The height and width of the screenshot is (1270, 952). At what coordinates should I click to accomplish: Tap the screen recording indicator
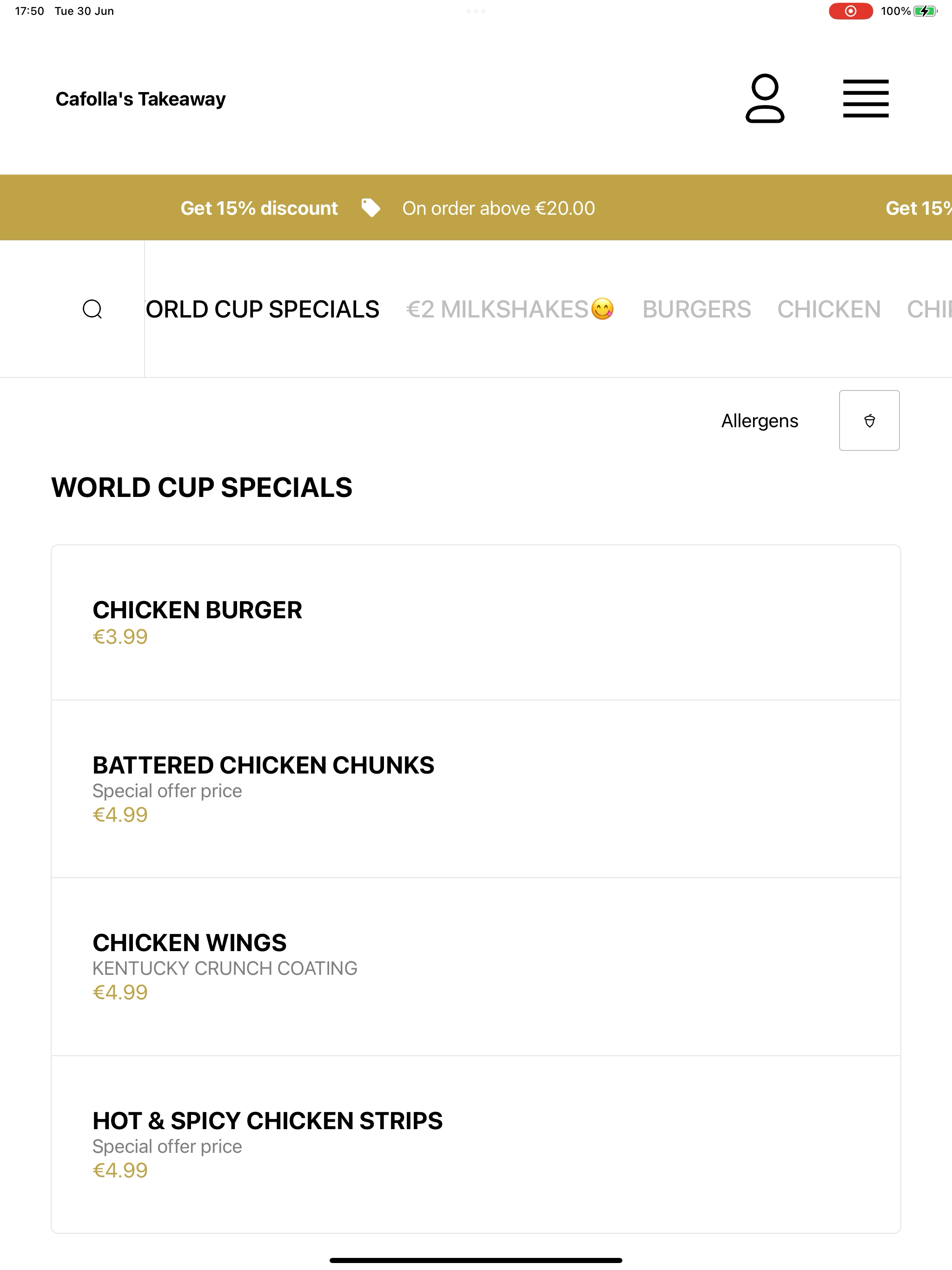(850, 11)
